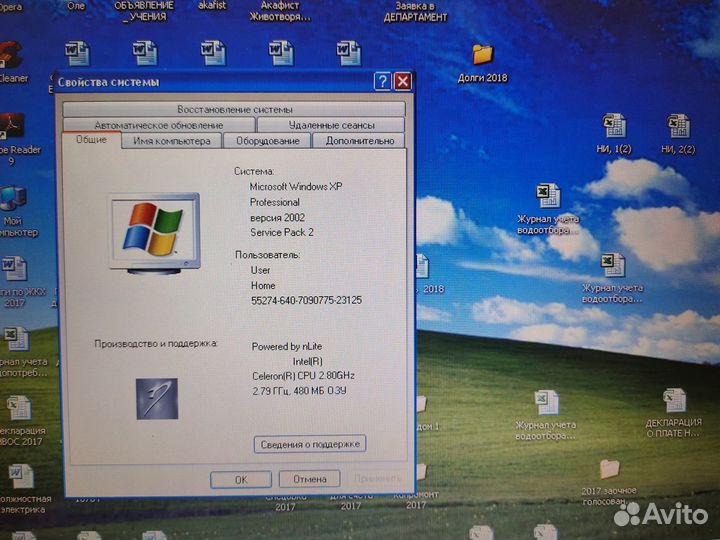
Task: Click the manufacturer logo image
Action: (157, 399)
